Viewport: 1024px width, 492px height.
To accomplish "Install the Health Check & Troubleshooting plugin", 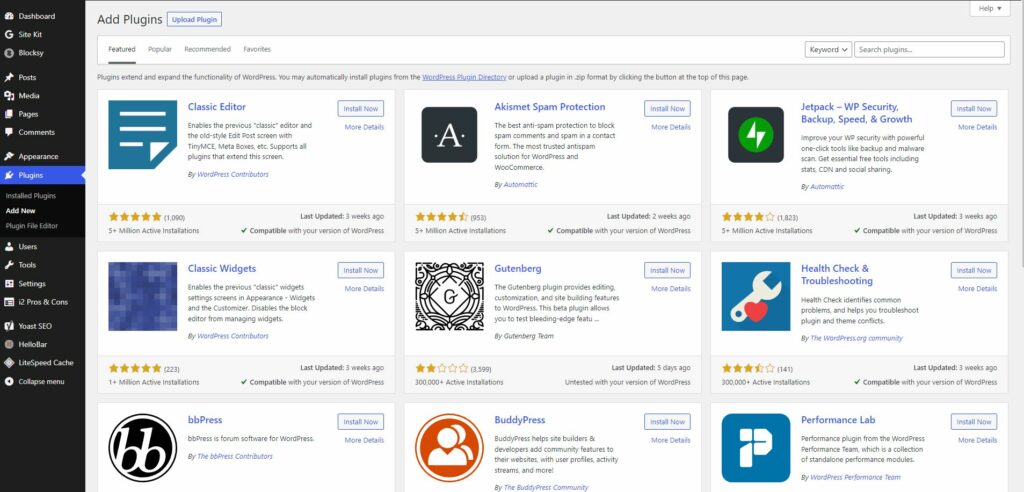I will pos(974,270).
